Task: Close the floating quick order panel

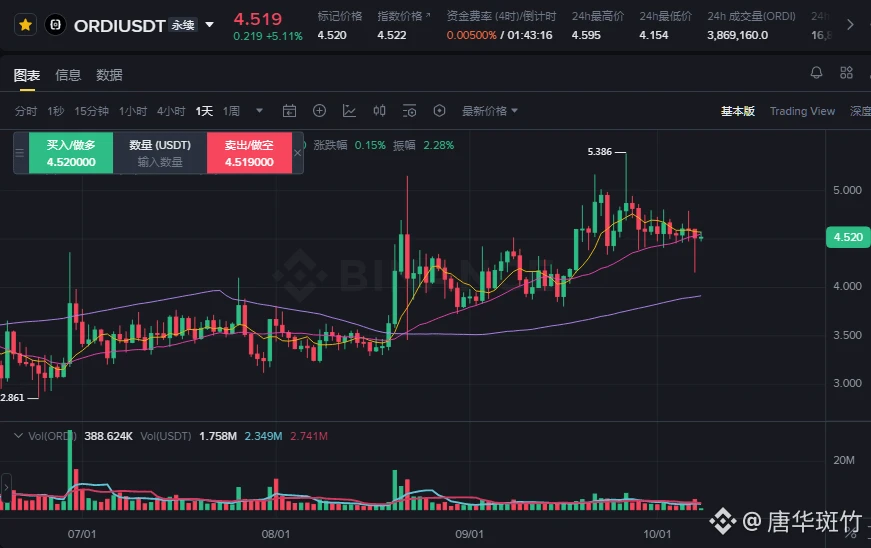Action: pos(298,153)
